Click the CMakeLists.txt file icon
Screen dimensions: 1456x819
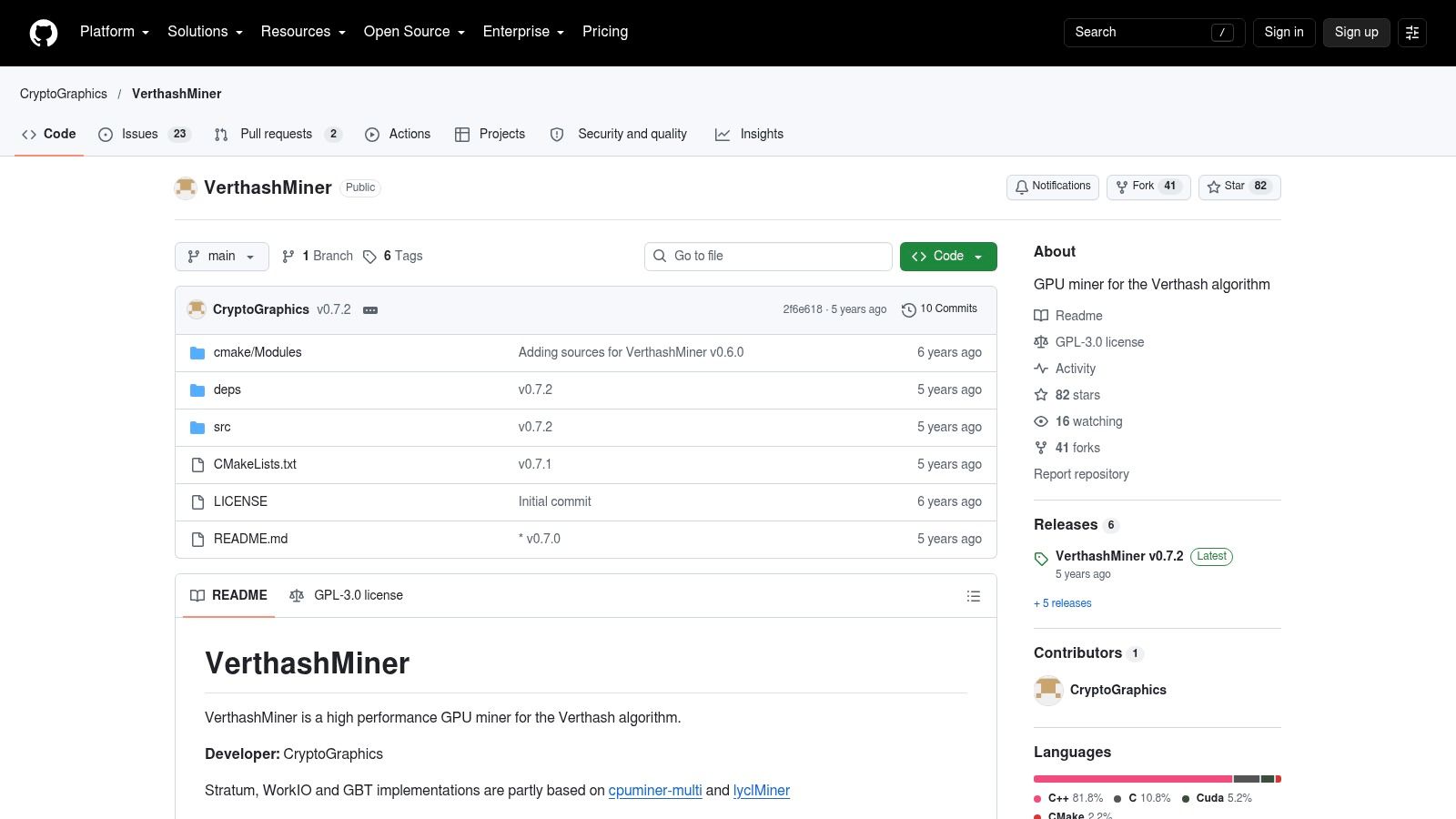tap(197, 465)
